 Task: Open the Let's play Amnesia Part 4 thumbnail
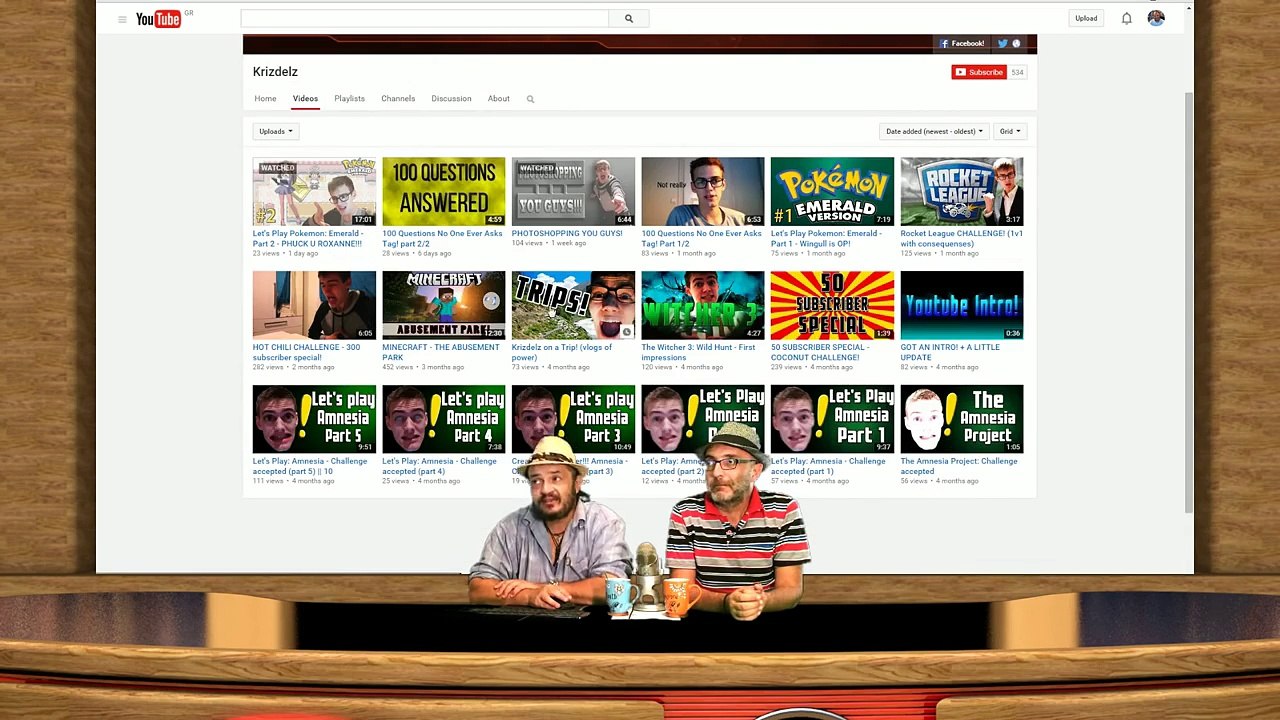pyautogui.click(x=444, y=419)
